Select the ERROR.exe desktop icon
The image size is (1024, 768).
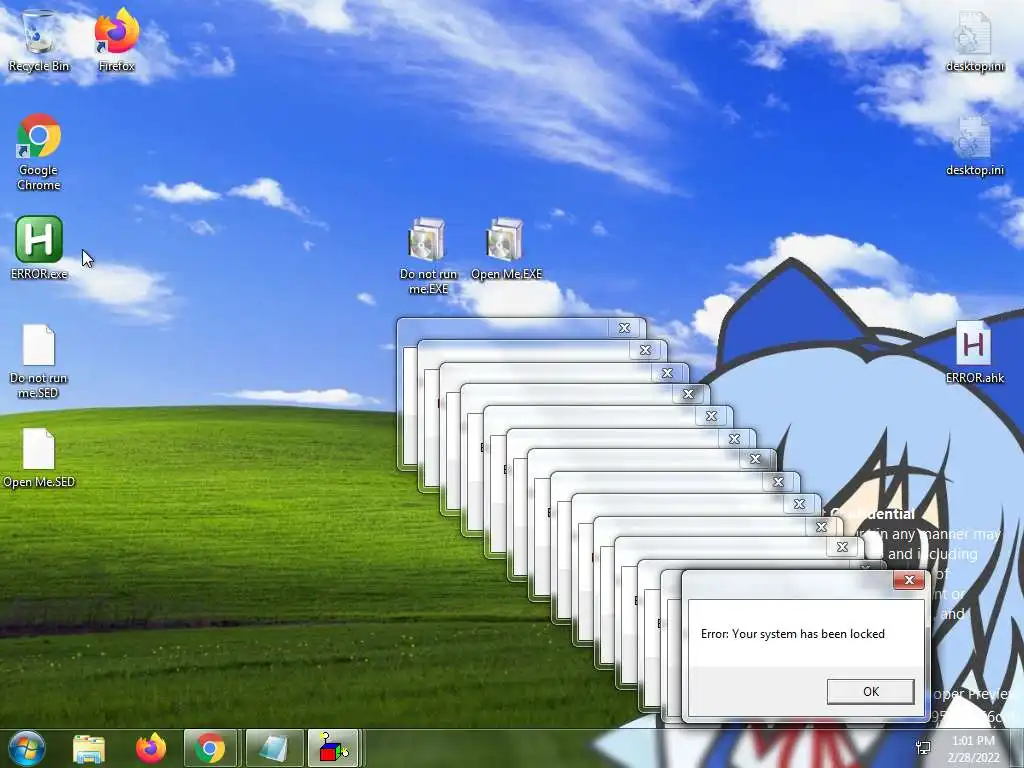tap(39, 248)
